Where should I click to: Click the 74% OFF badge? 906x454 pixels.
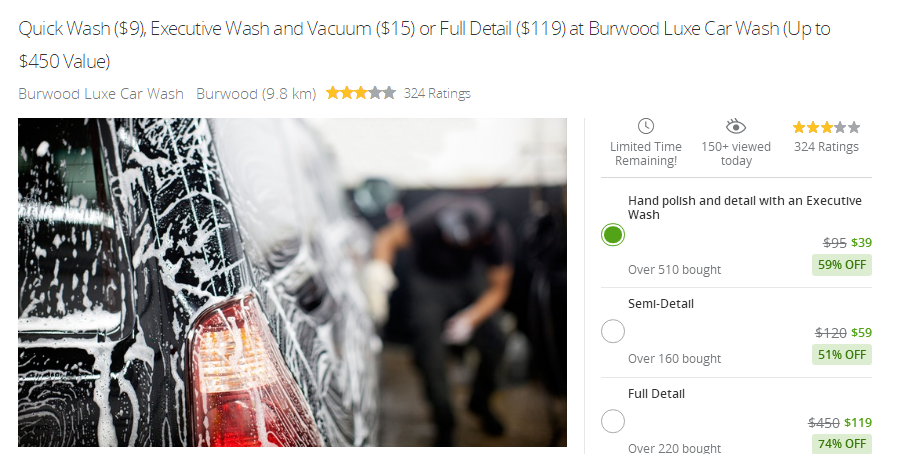[x=842, y=444]
